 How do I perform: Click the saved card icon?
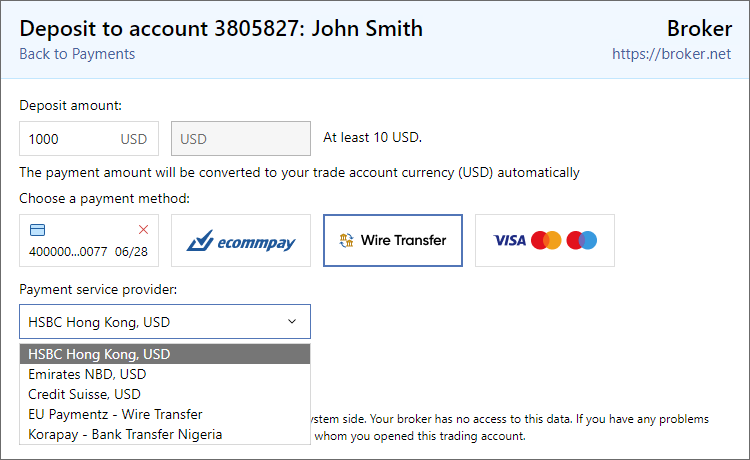coord(37,230)
